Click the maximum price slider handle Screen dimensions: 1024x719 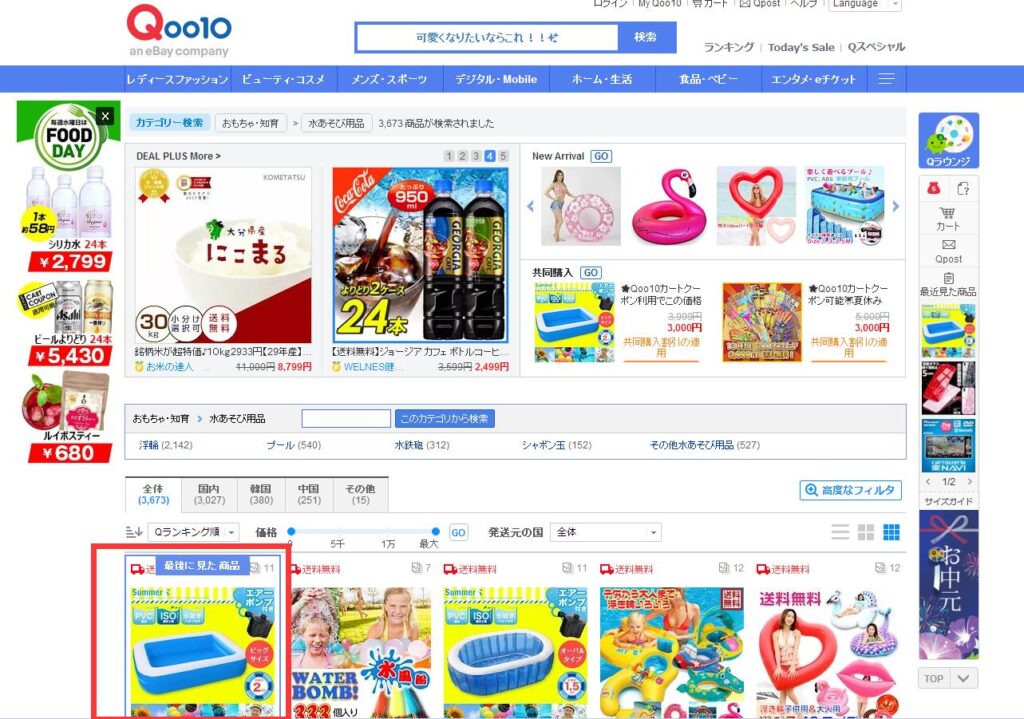pyautogui.click(x=436, y=532)
